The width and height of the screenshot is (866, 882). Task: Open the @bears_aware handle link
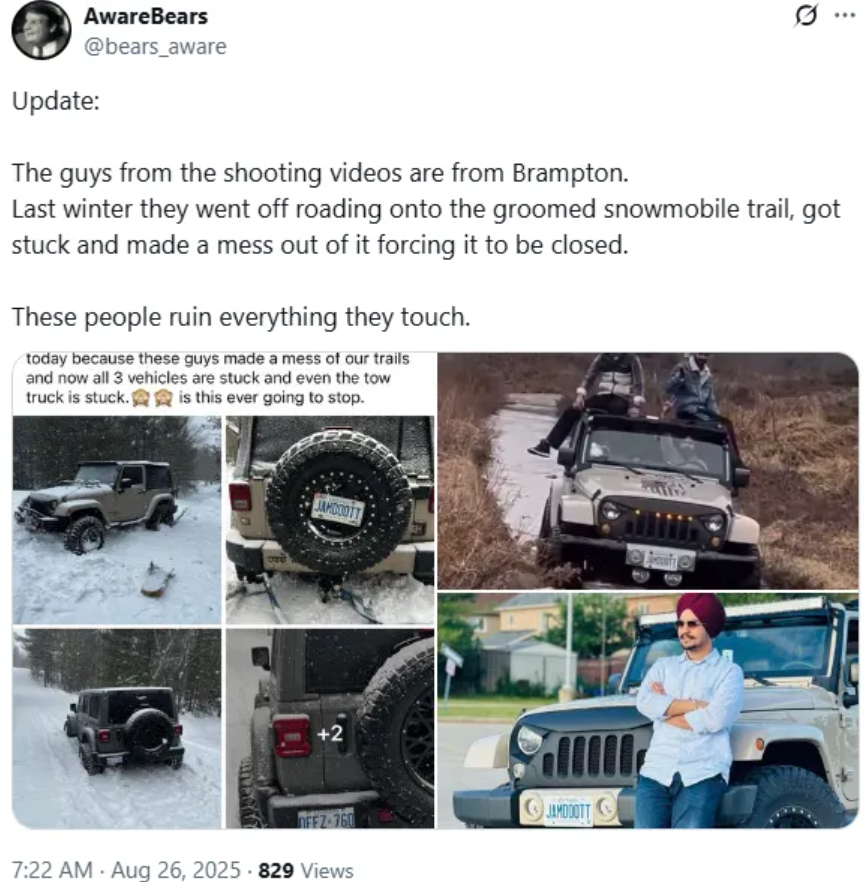[x=155, y=47]
